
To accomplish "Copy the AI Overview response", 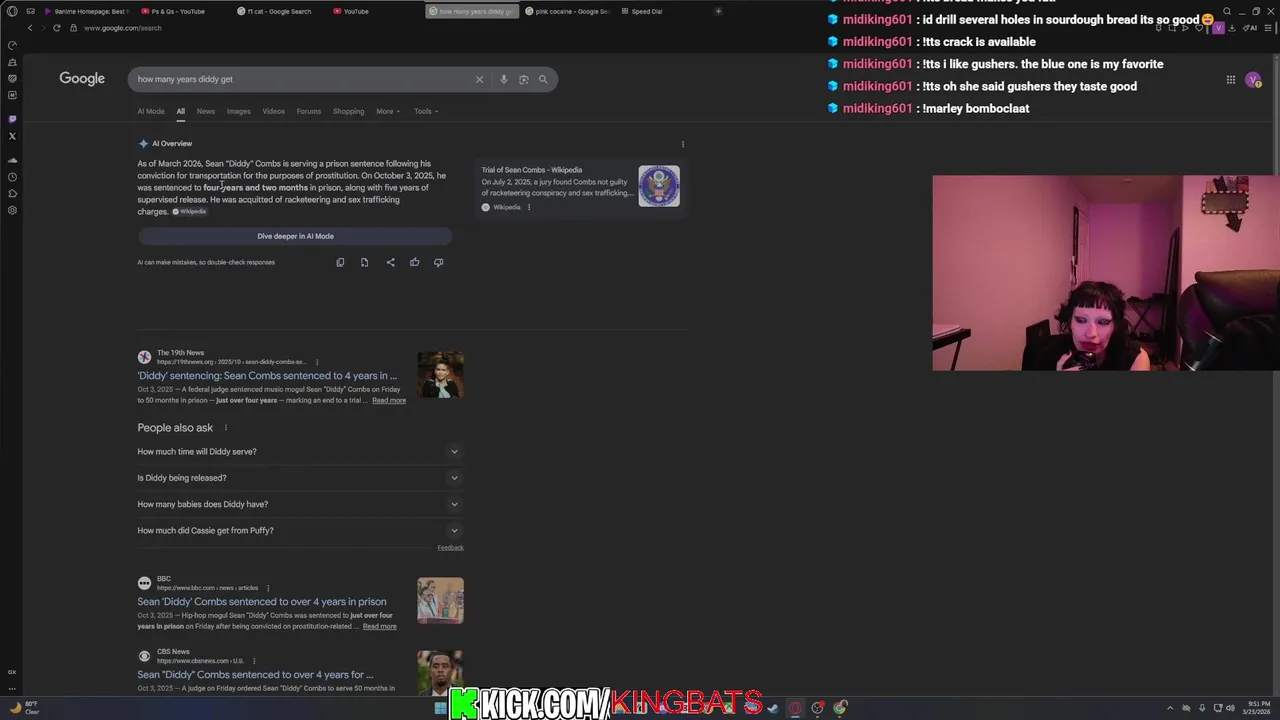I will 340,262.
